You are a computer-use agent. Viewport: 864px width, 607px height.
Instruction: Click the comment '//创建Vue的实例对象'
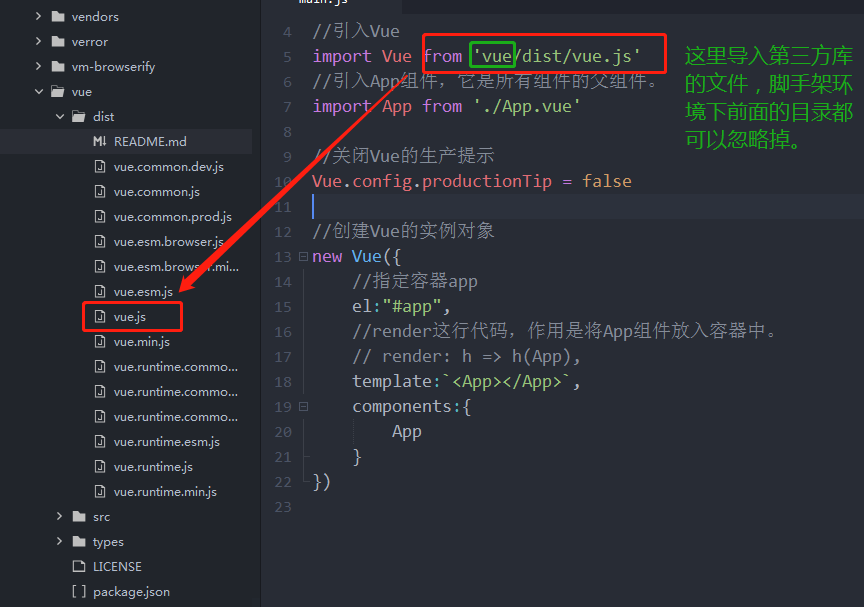coord(403,231)
